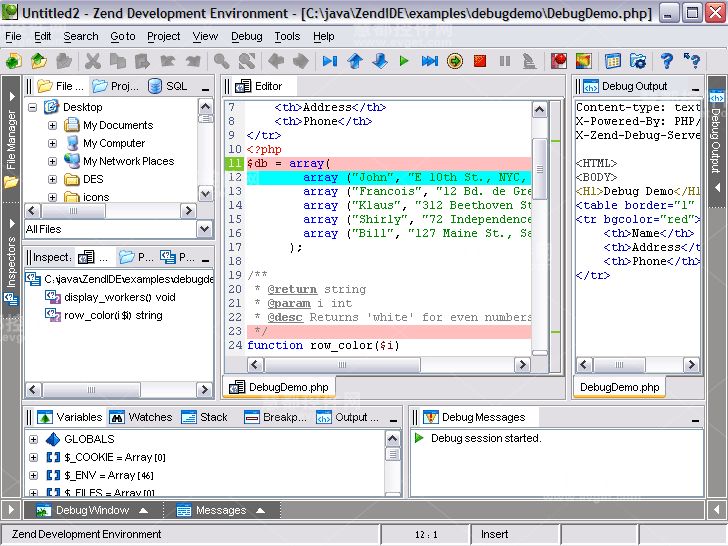
Task: Click the Copy toolbar icon
Action: (x=118, y=61)
